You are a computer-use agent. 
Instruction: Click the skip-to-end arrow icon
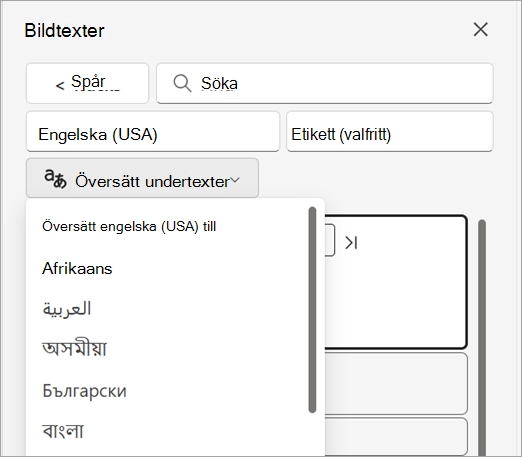[x=351, y=243]
